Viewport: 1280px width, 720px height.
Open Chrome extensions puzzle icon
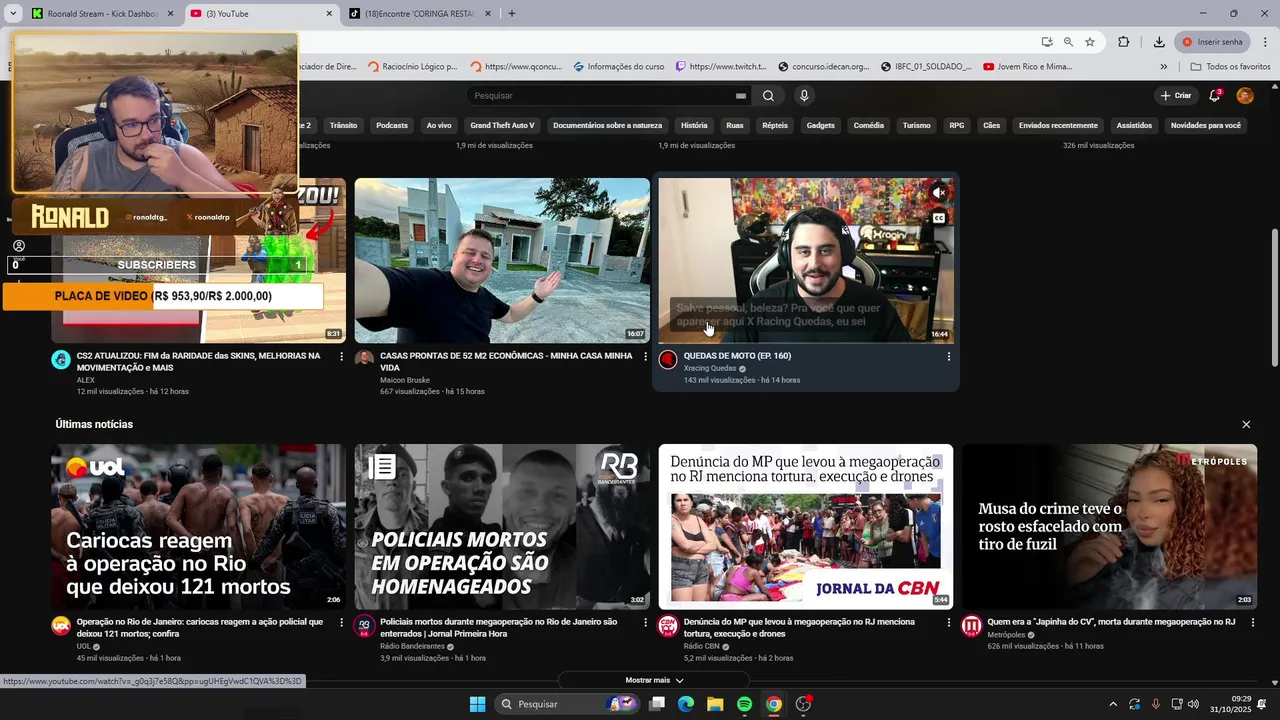tap(1124, 42)
